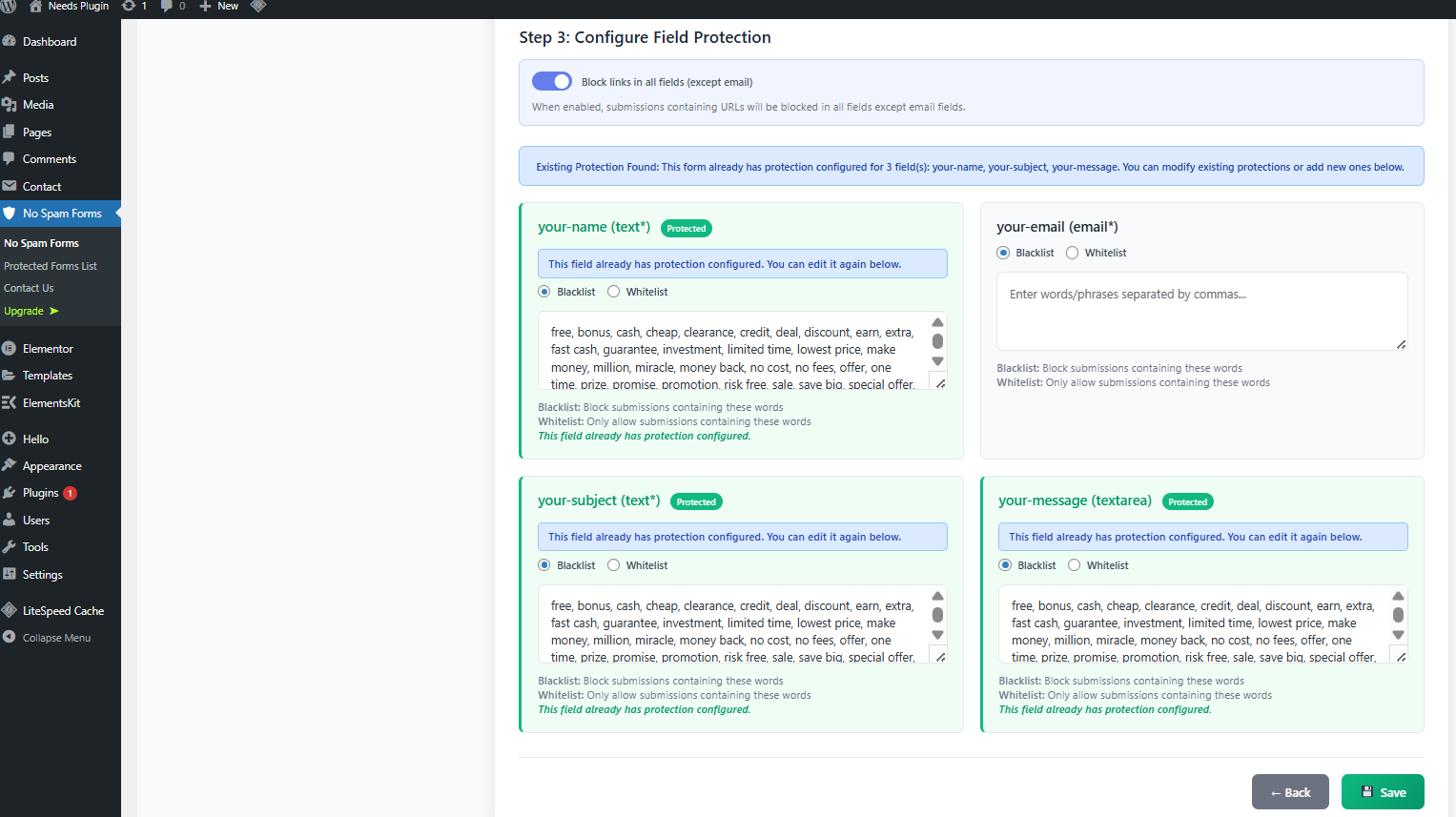Click the Appearance paintbrush icon

[10, 466]
